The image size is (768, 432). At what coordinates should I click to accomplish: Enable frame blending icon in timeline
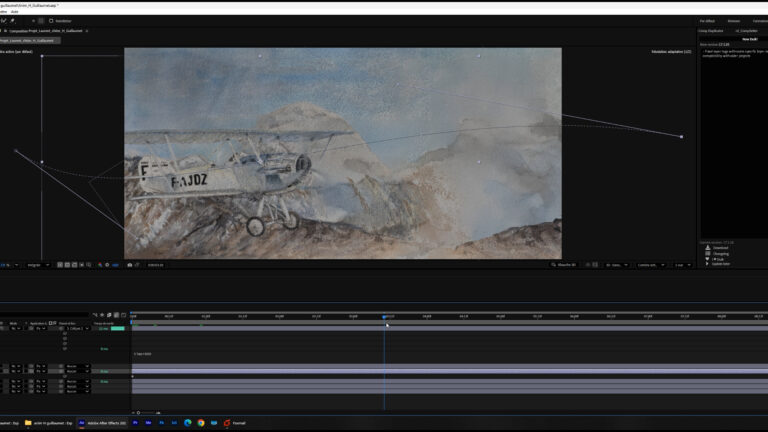109,315
